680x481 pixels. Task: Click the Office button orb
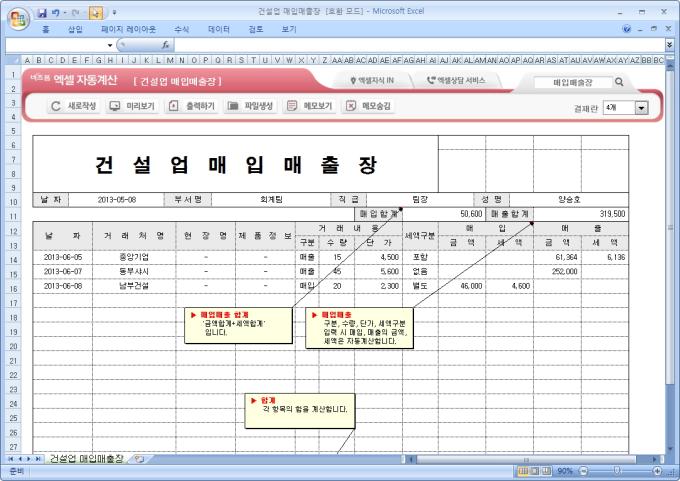point(18,19)
